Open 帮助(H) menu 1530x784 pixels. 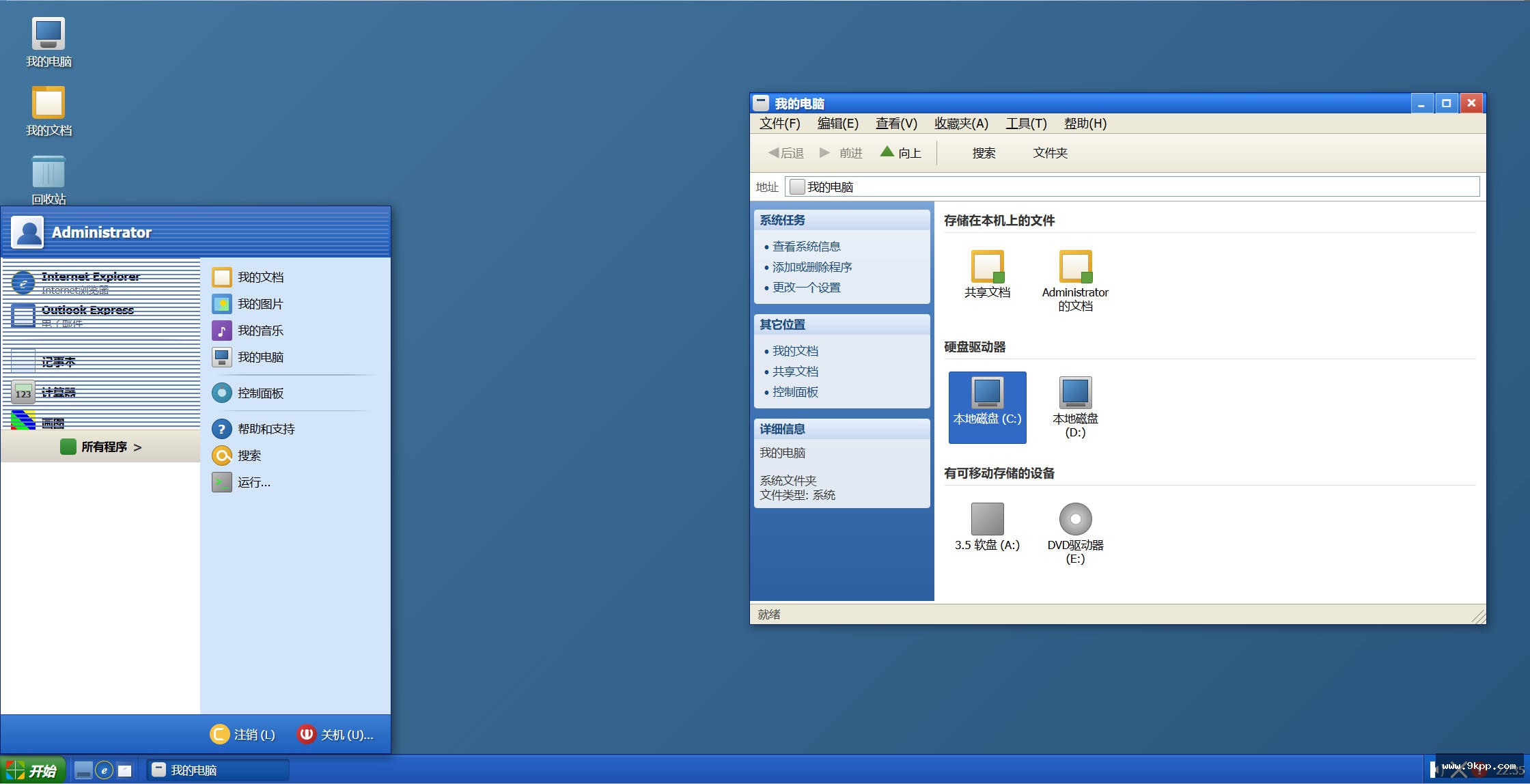pos(1085,124)
